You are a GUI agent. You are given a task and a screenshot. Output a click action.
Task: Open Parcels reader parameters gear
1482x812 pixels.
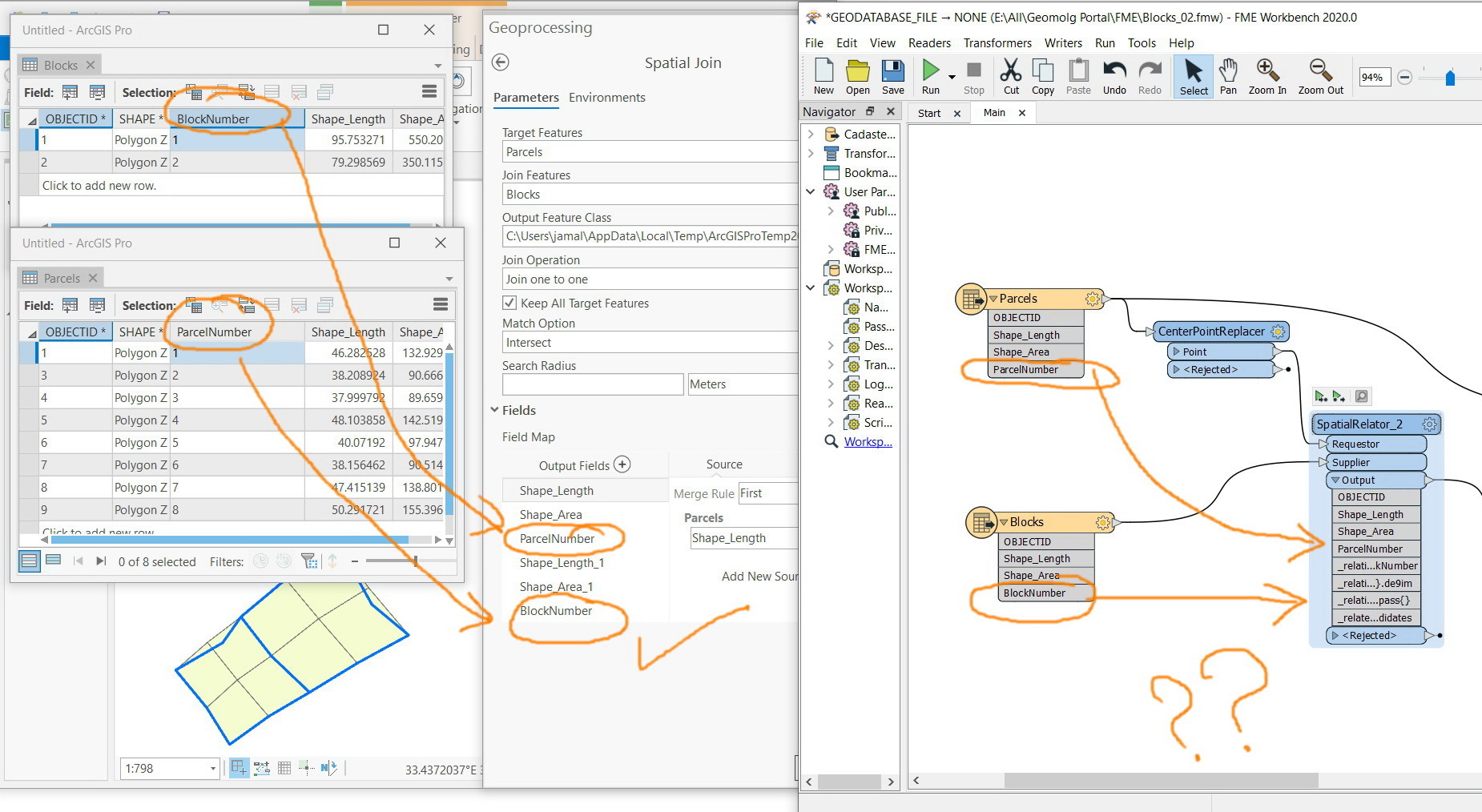1092,299
